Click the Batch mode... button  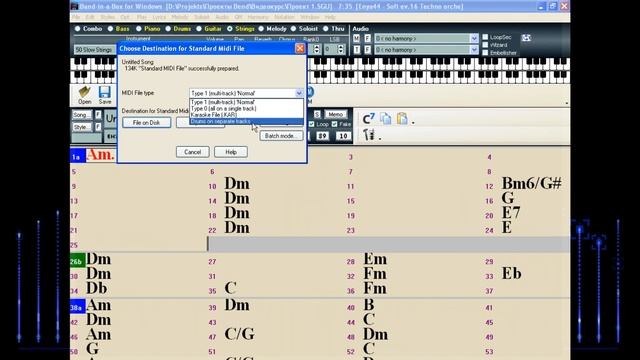281,136
